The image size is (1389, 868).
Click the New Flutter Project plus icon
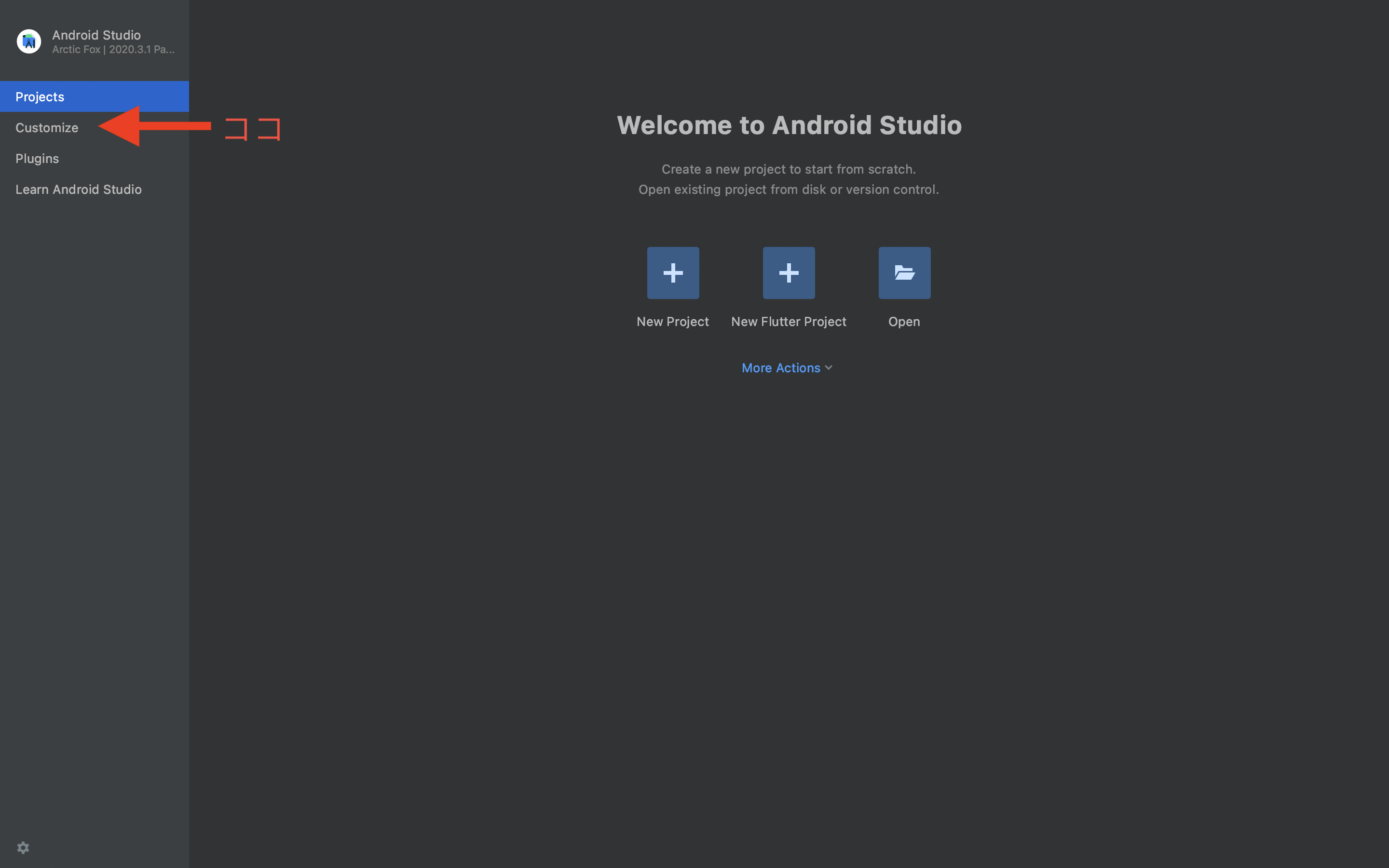click(x=789, y=272)
